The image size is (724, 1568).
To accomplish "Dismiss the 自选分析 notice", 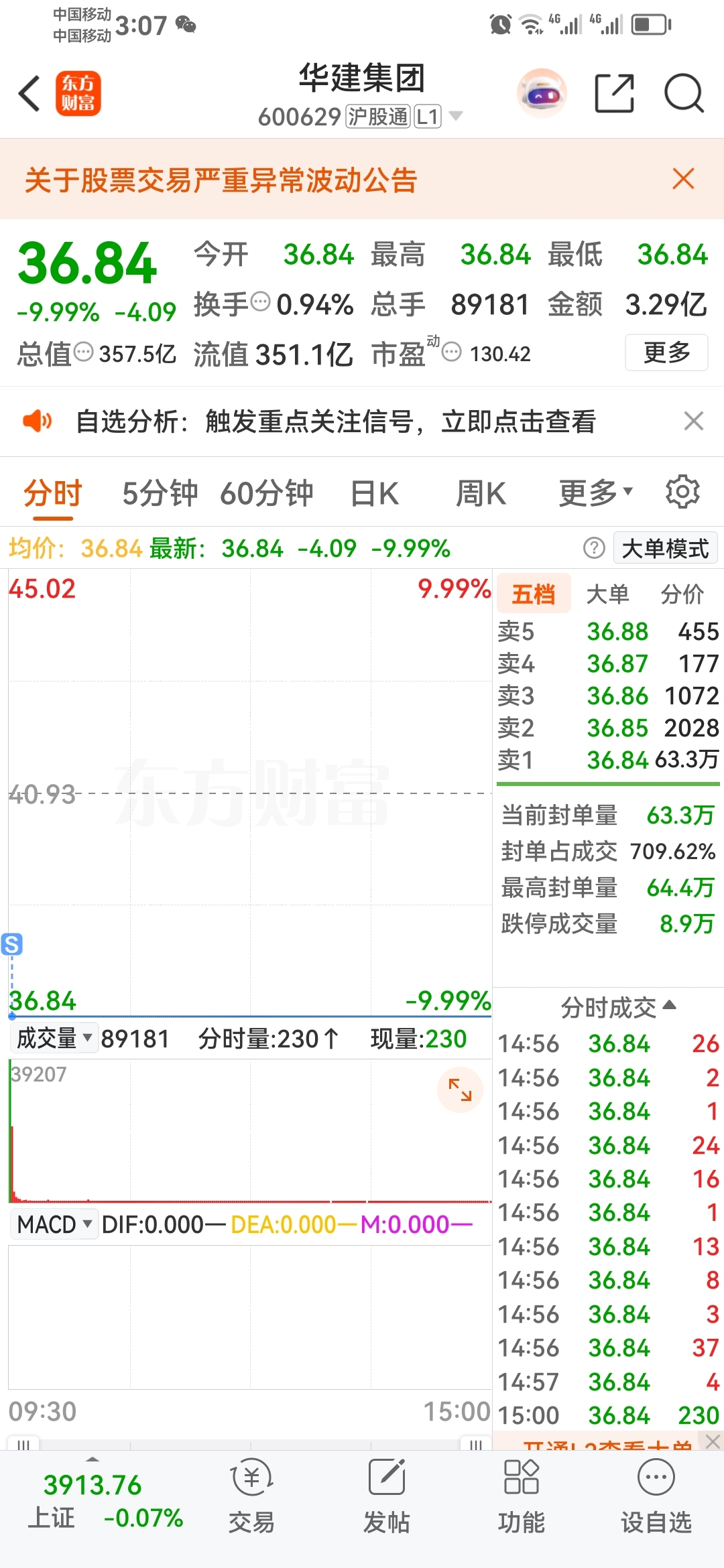I will tap(693, 421).
